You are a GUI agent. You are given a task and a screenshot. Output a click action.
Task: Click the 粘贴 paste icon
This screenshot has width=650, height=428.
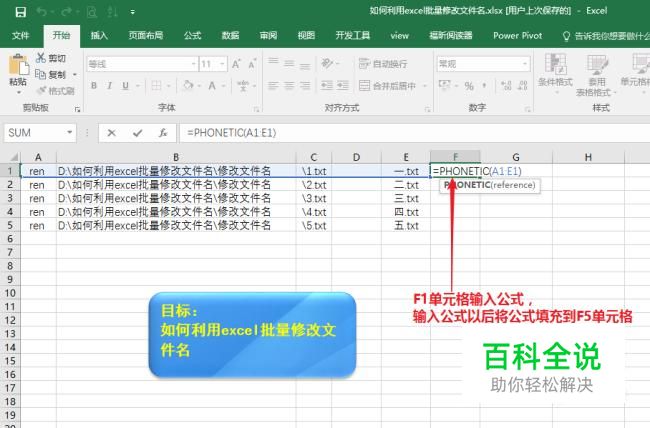tap(19, 65)
